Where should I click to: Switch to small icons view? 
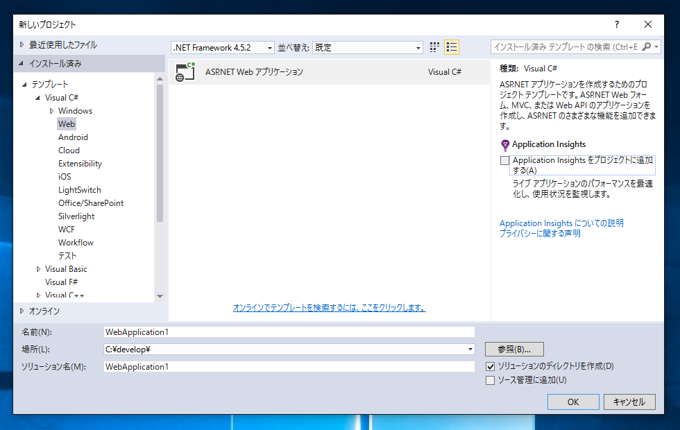[x=434, y=47]
